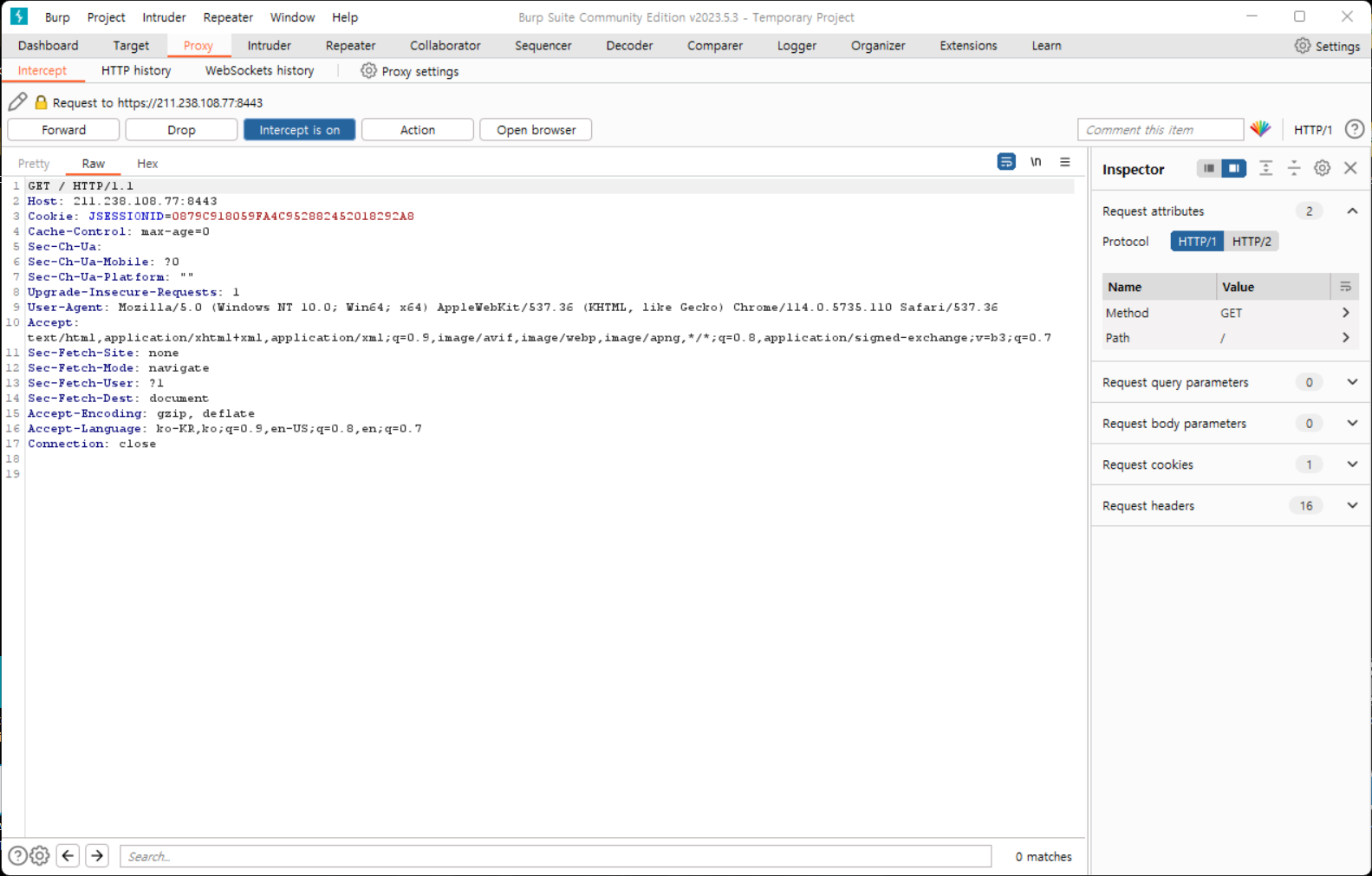The height and width of the screenshot is (876, 1372).
Task: Expand Request cookies section
Action: click(1351, 464)
